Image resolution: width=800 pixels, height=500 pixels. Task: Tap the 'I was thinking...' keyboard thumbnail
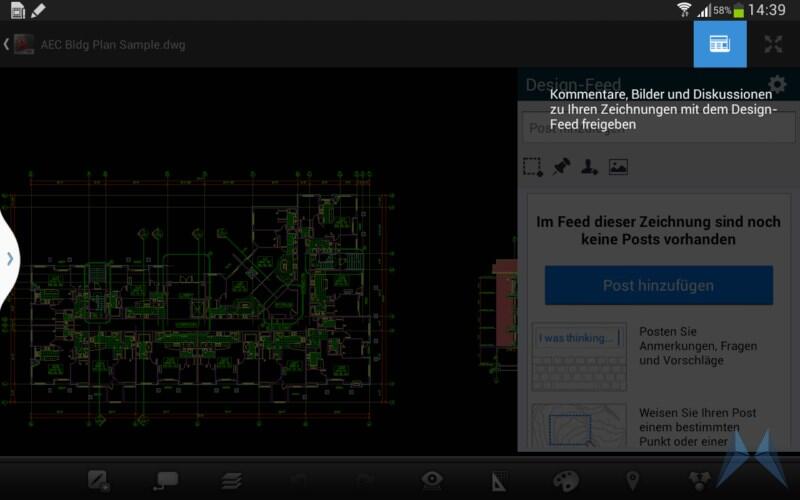(x=578, y=356)
